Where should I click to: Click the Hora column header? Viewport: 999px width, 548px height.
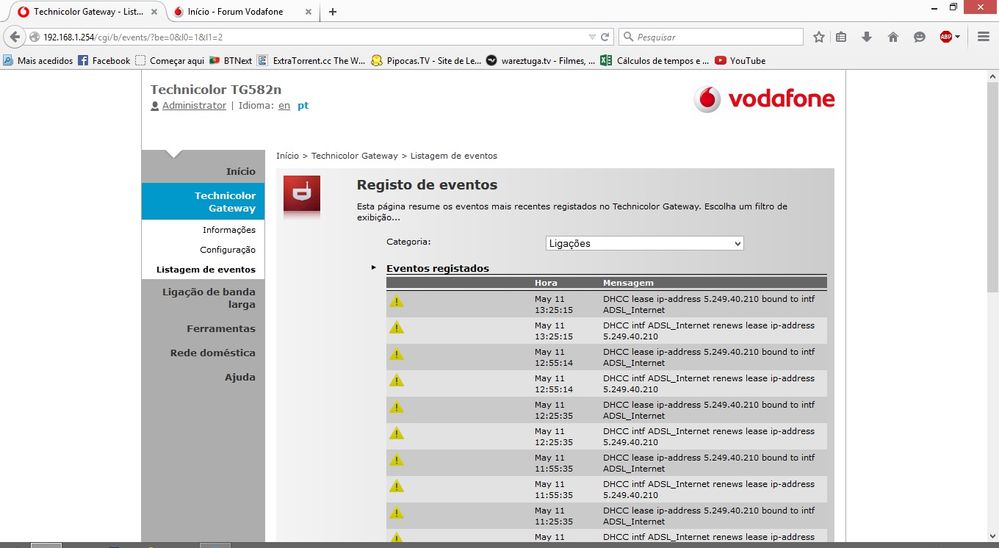[546, 283]
